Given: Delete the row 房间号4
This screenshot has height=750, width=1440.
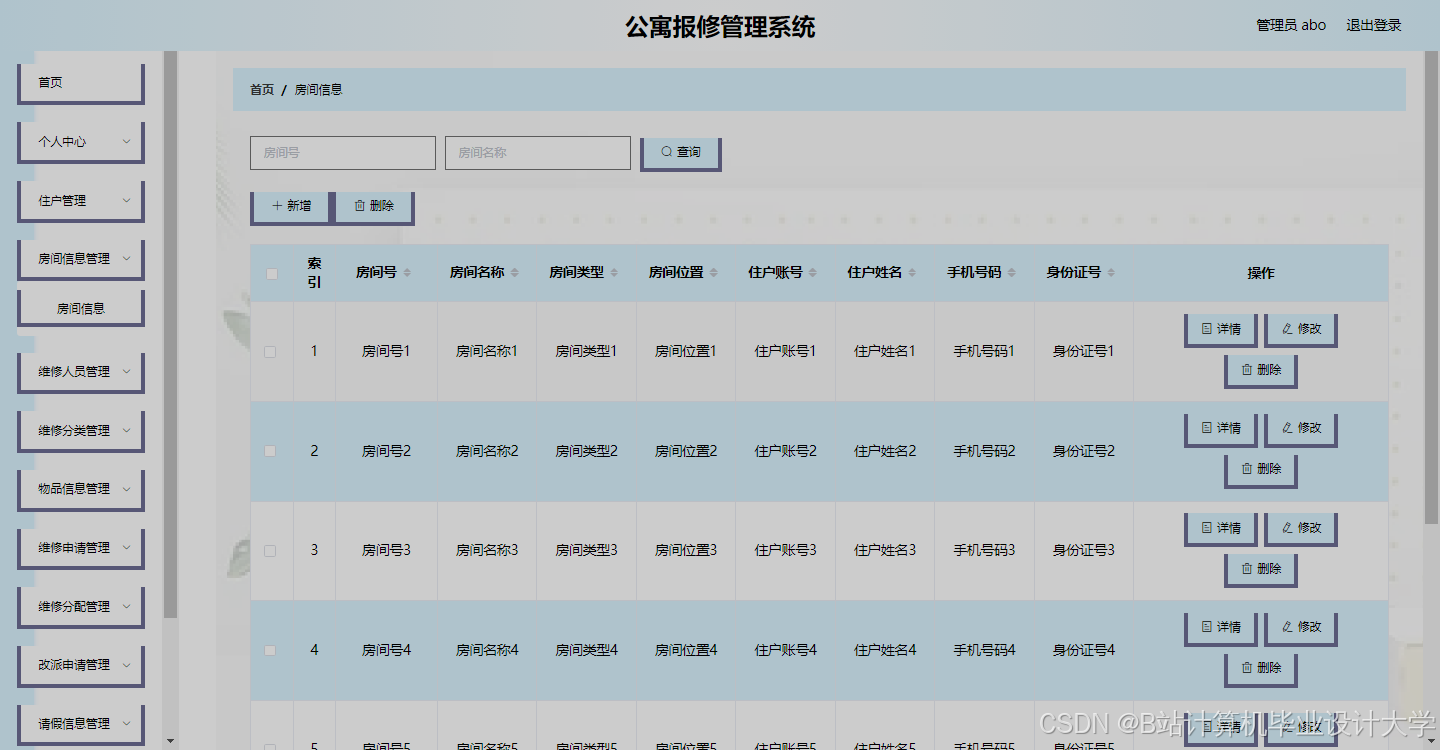Looking at the screenshot, I should 1261,668.
